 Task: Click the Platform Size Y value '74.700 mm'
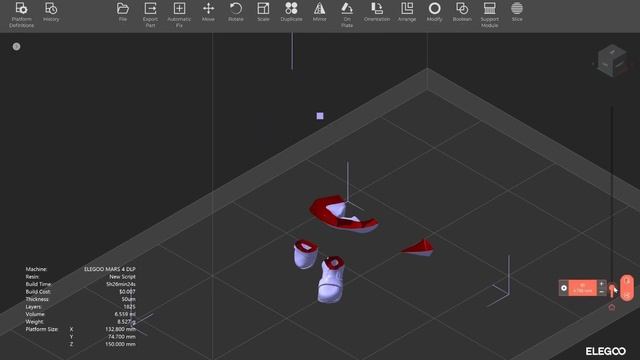(122, 337)
